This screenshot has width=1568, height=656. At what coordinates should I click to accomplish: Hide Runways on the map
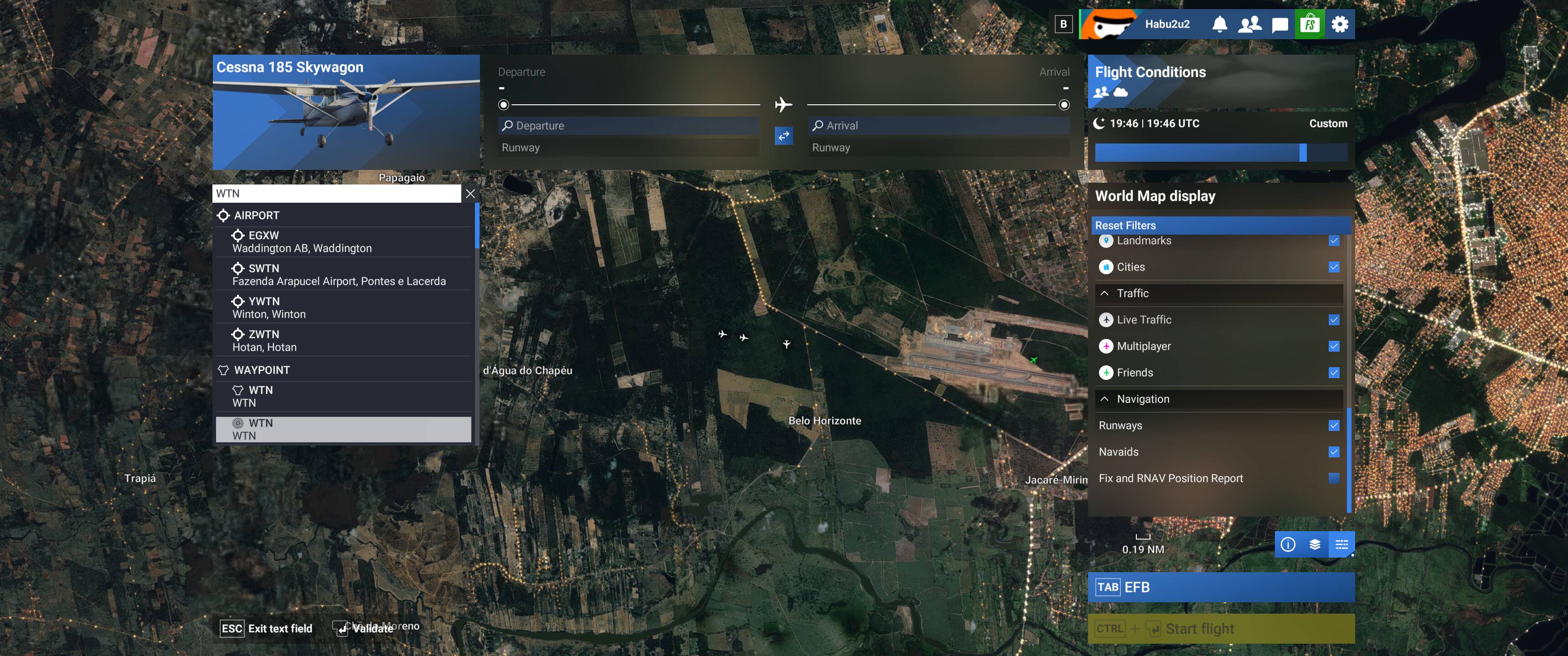pyautogui.click(x=1334, y=425)
